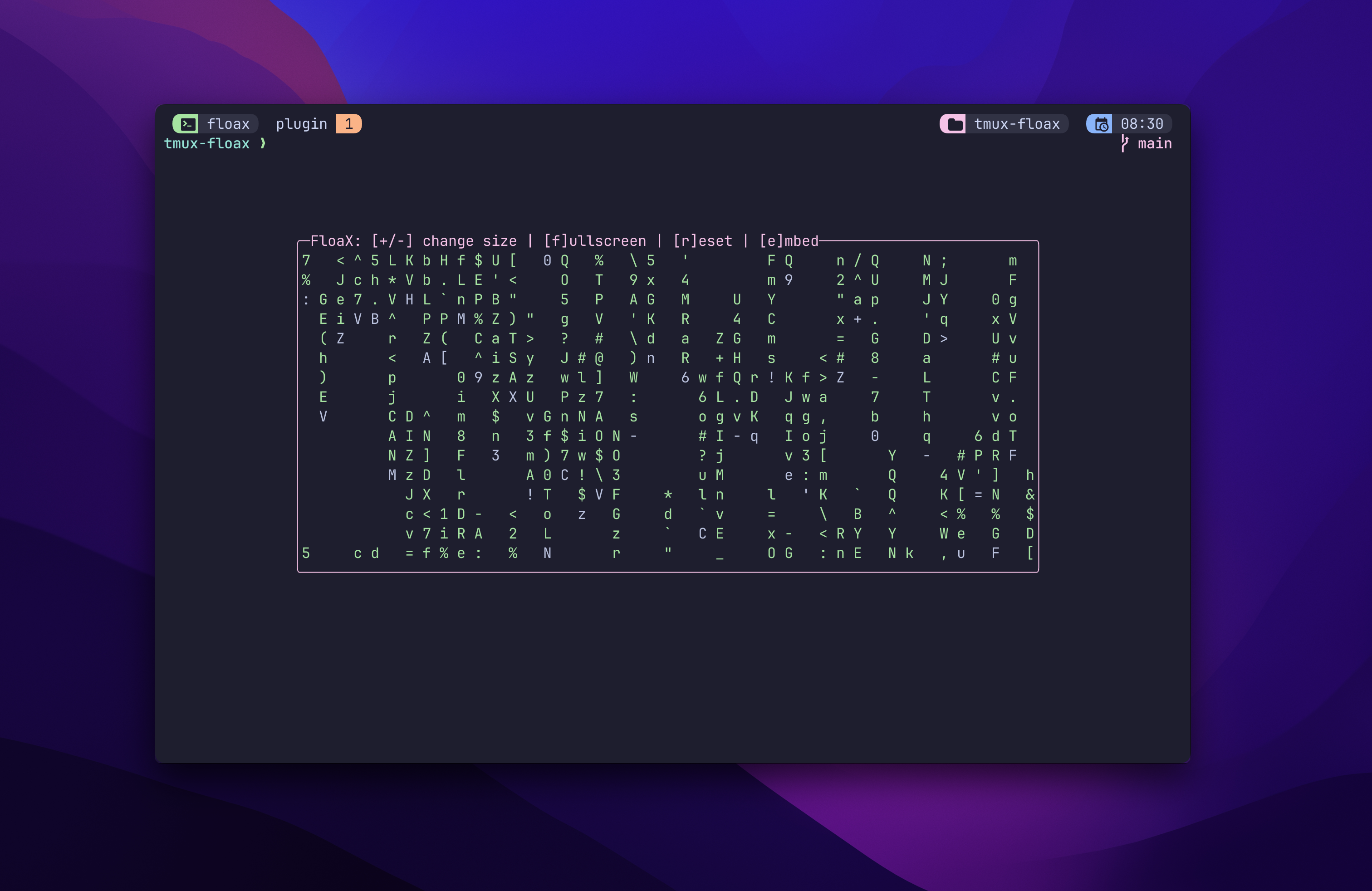Image resolution: width=1372 pixels, height=891 pixels.
Task: Click the [f]ullscreen option in popup title
Action: click(x=595, y=241)
